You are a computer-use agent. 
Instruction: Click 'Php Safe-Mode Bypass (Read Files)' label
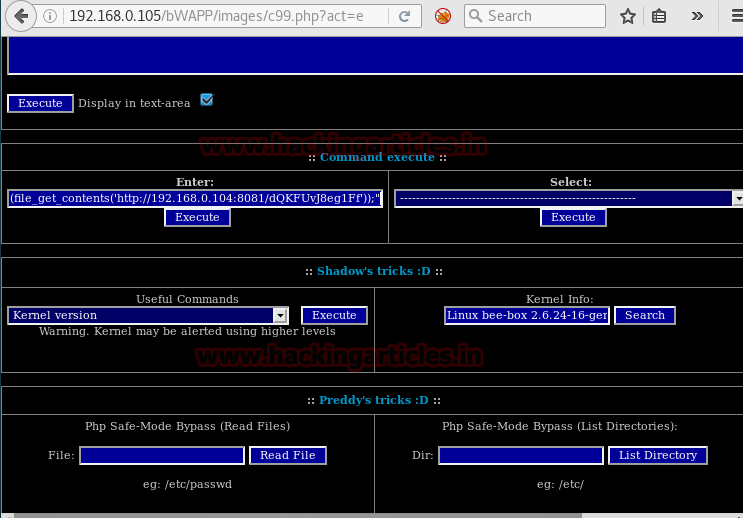point(188,426)
